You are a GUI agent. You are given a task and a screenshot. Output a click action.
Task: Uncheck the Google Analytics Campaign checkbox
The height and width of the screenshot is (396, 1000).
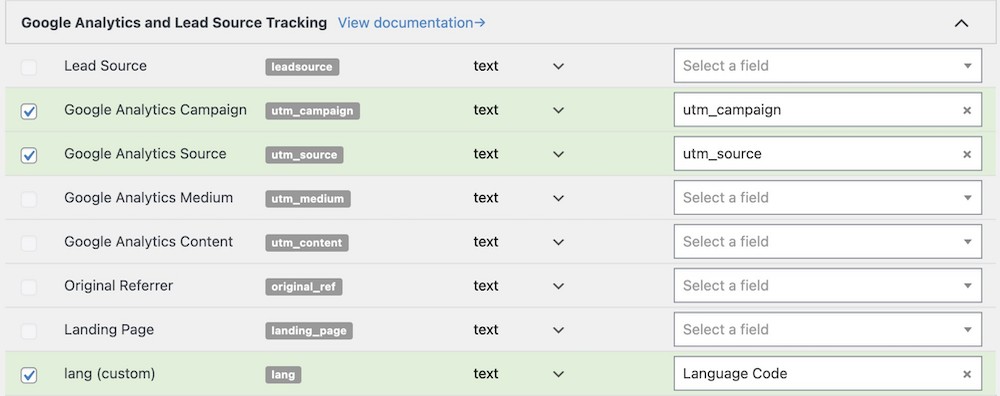29,111
